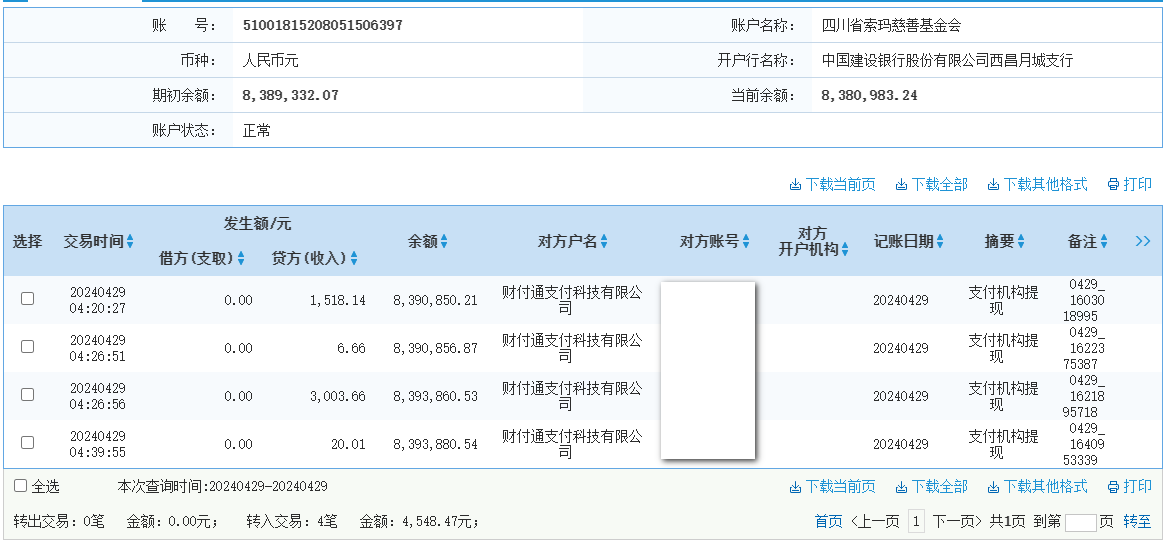Click the bottom 打印 print link
Viewport: 1166px width, 543px height.
[1130, 486]
